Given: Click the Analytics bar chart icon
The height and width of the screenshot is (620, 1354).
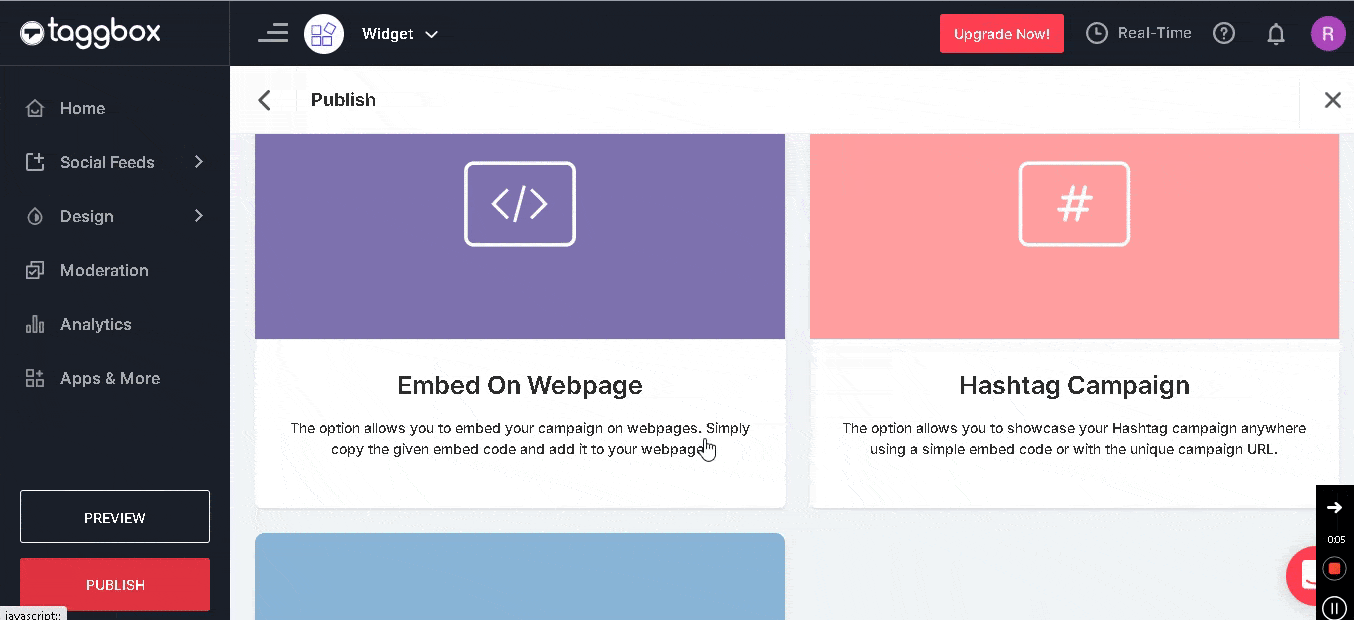Looking at the screenshot, I should [35, 324].
